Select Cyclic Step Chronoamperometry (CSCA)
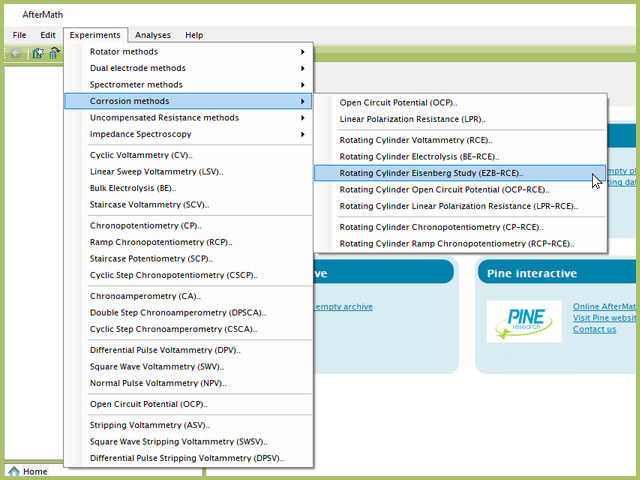 [188, 329]
